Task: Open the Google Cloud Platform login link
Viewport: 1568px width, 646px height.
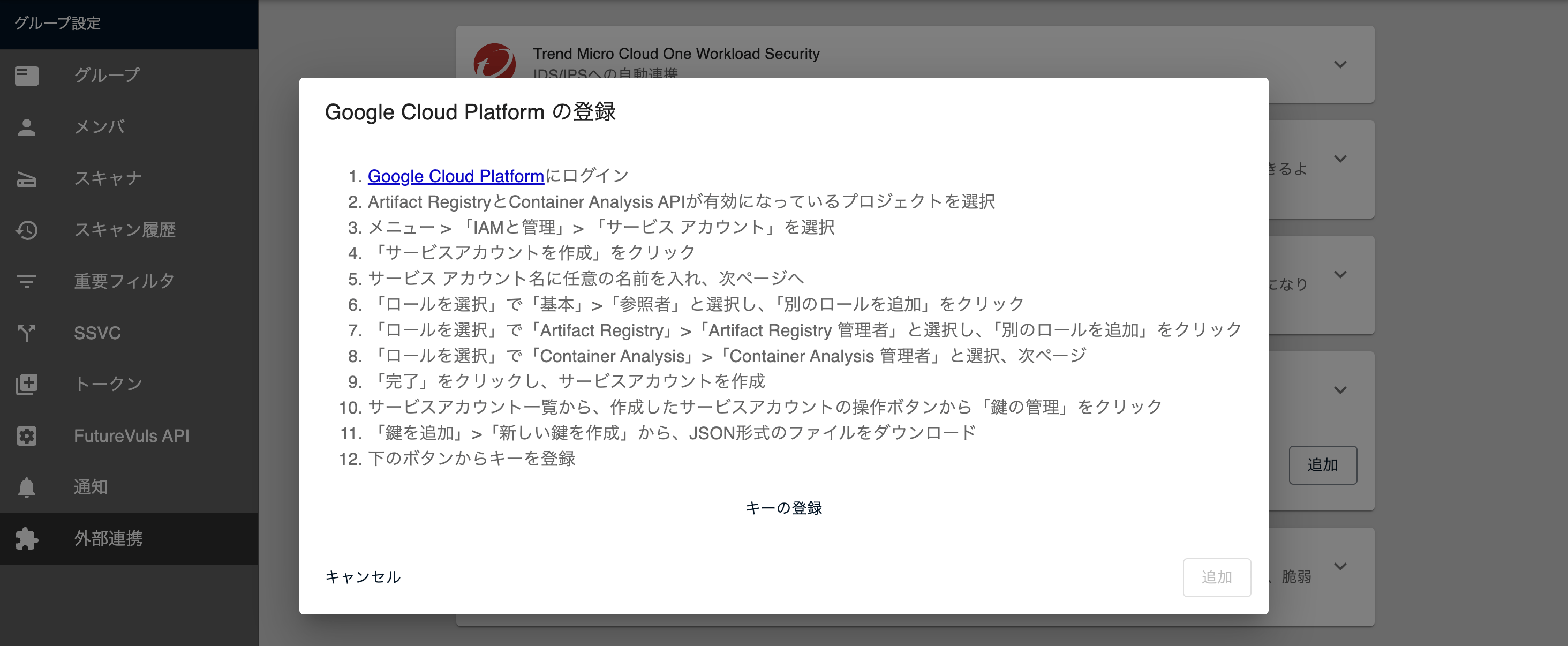Action: pyautogui.click(x=455, y=177)
